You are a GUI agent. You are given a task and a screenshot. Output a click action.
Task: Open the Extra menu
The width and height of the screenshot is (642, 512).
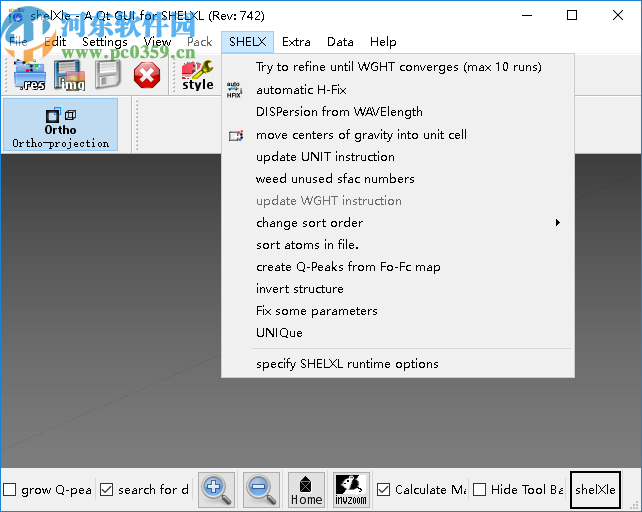(296, 42)
